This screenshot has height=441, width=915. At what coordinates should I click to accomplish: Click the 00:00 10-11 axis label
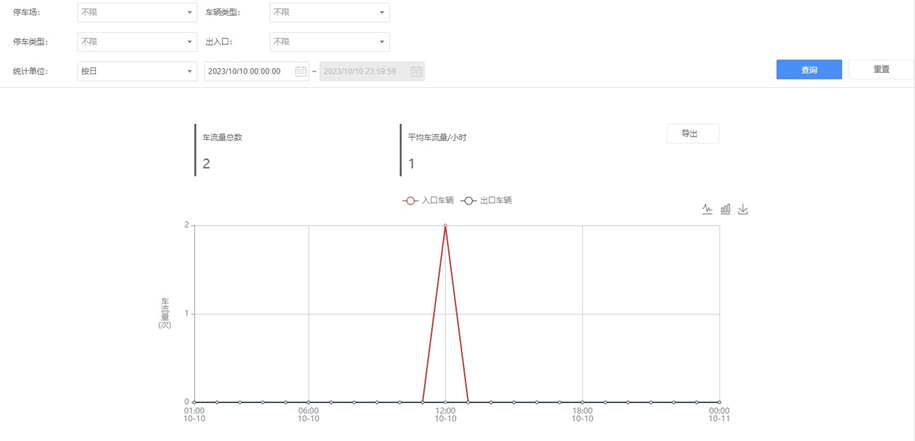click(719, 414)
